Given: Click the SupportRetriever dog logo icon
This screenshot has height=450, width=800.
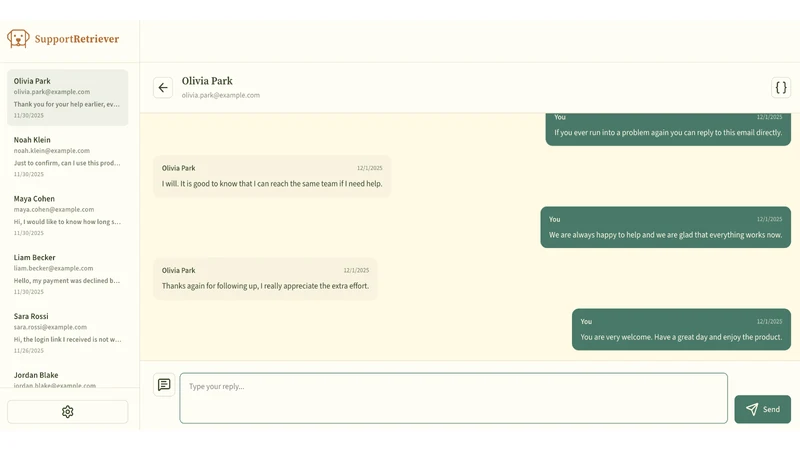Looking at the screenshot, I should click(x=18, y=39).
